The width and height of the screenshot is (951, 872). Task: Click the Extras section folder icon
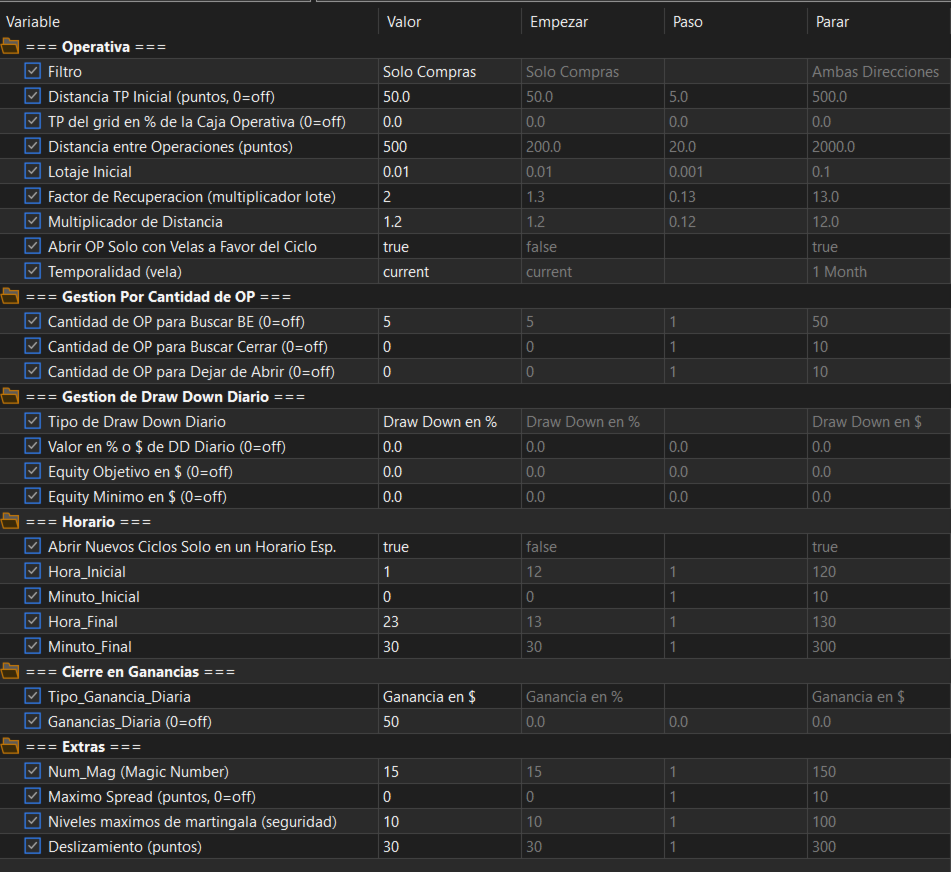pos(10,746)
